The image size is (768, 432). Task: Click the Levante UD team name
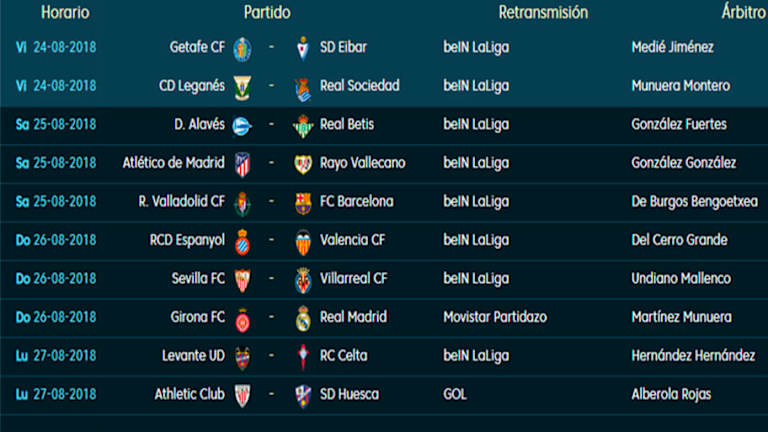193,355
